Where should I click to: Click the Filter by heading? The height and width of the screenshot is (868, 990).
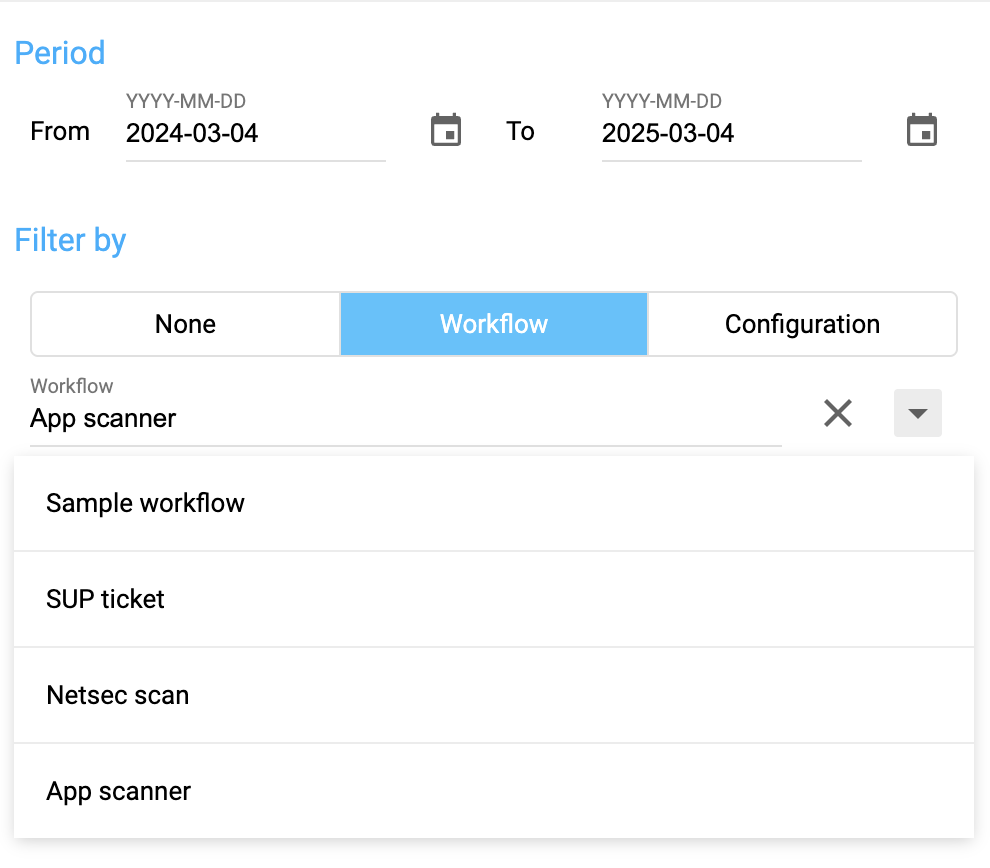(x=70, y=240)
